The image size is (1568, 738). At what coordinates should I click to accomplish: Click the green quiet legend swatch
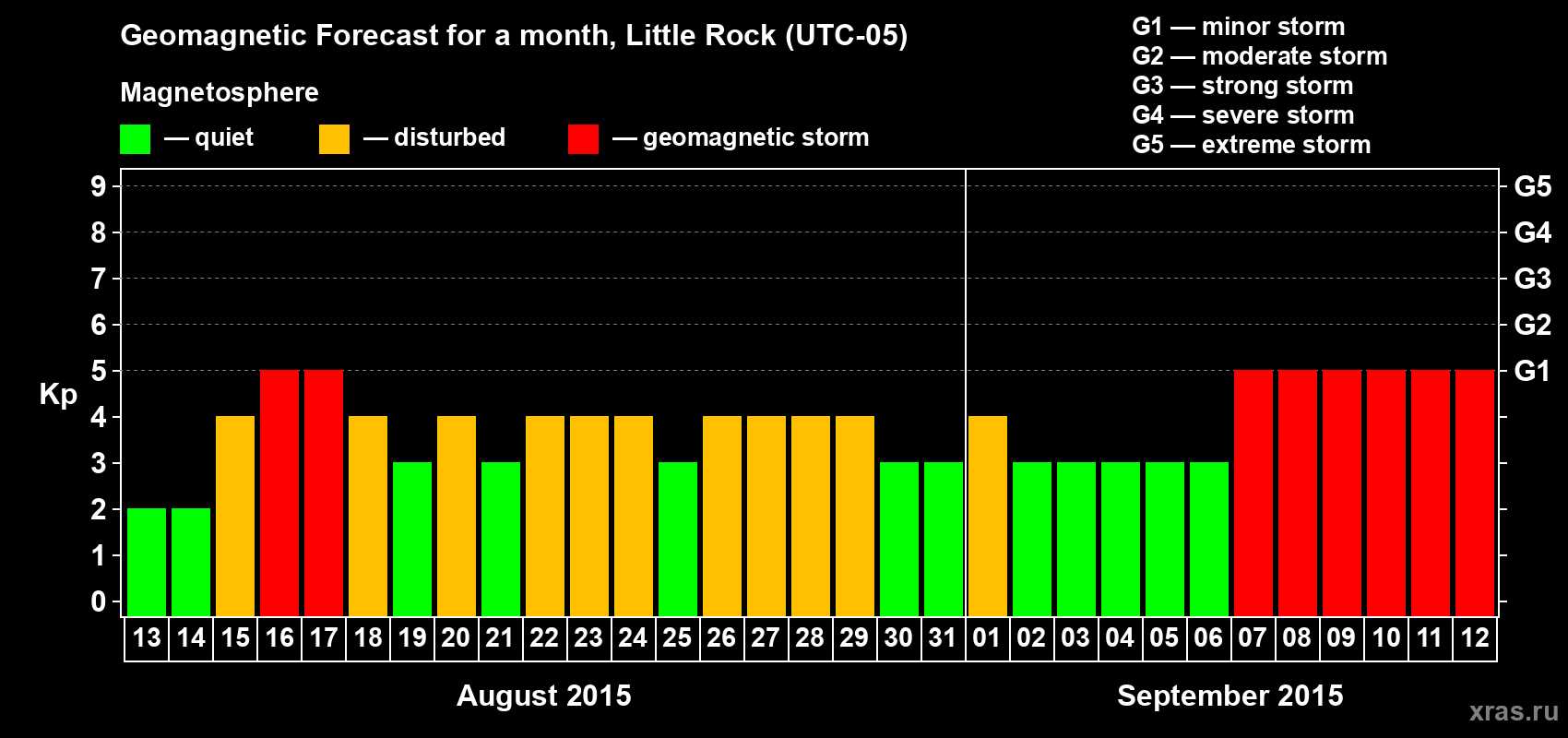pos(135,139)
